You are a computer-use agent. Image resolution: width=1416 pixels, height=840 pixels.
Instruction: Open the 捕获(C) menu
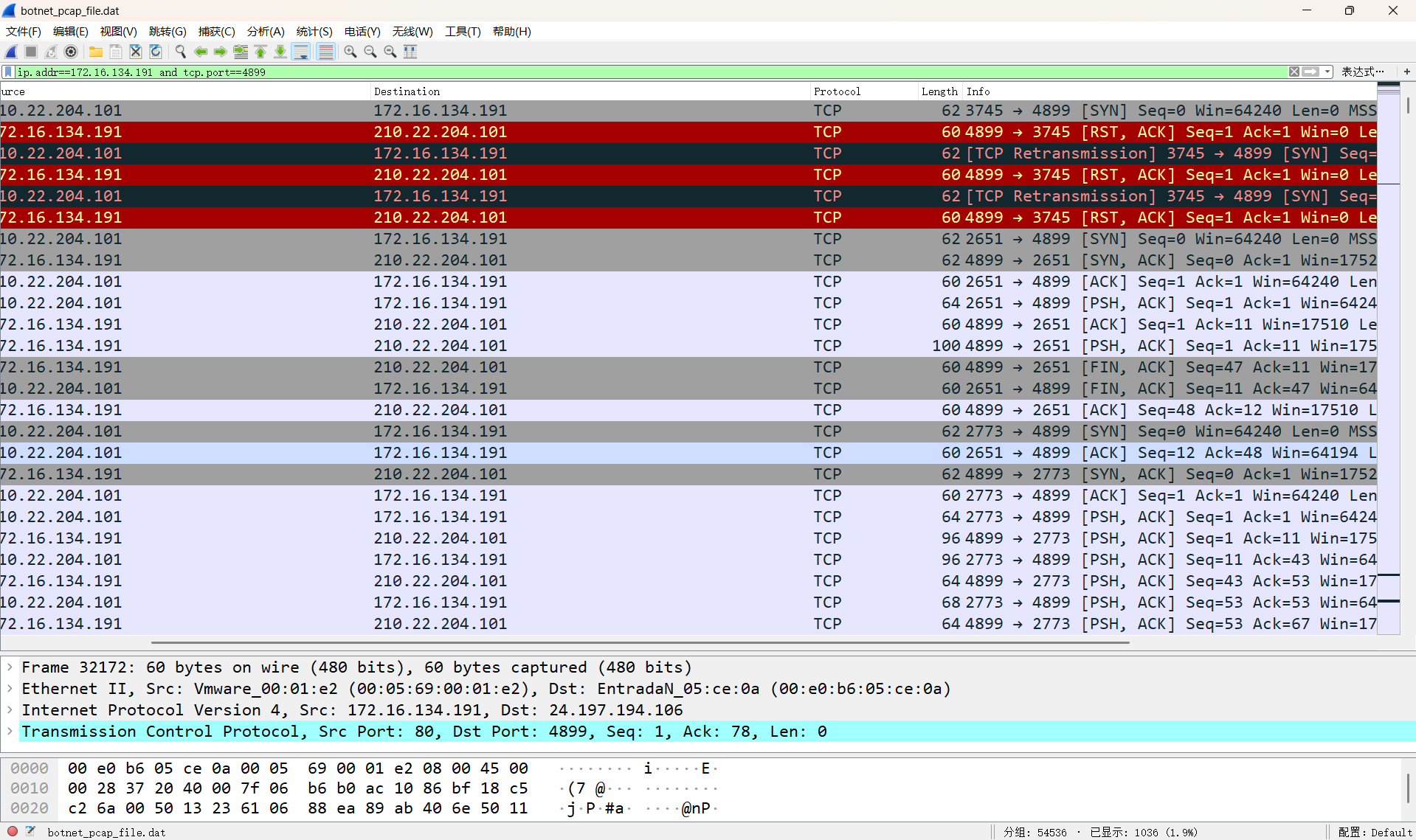pos(217,31)
